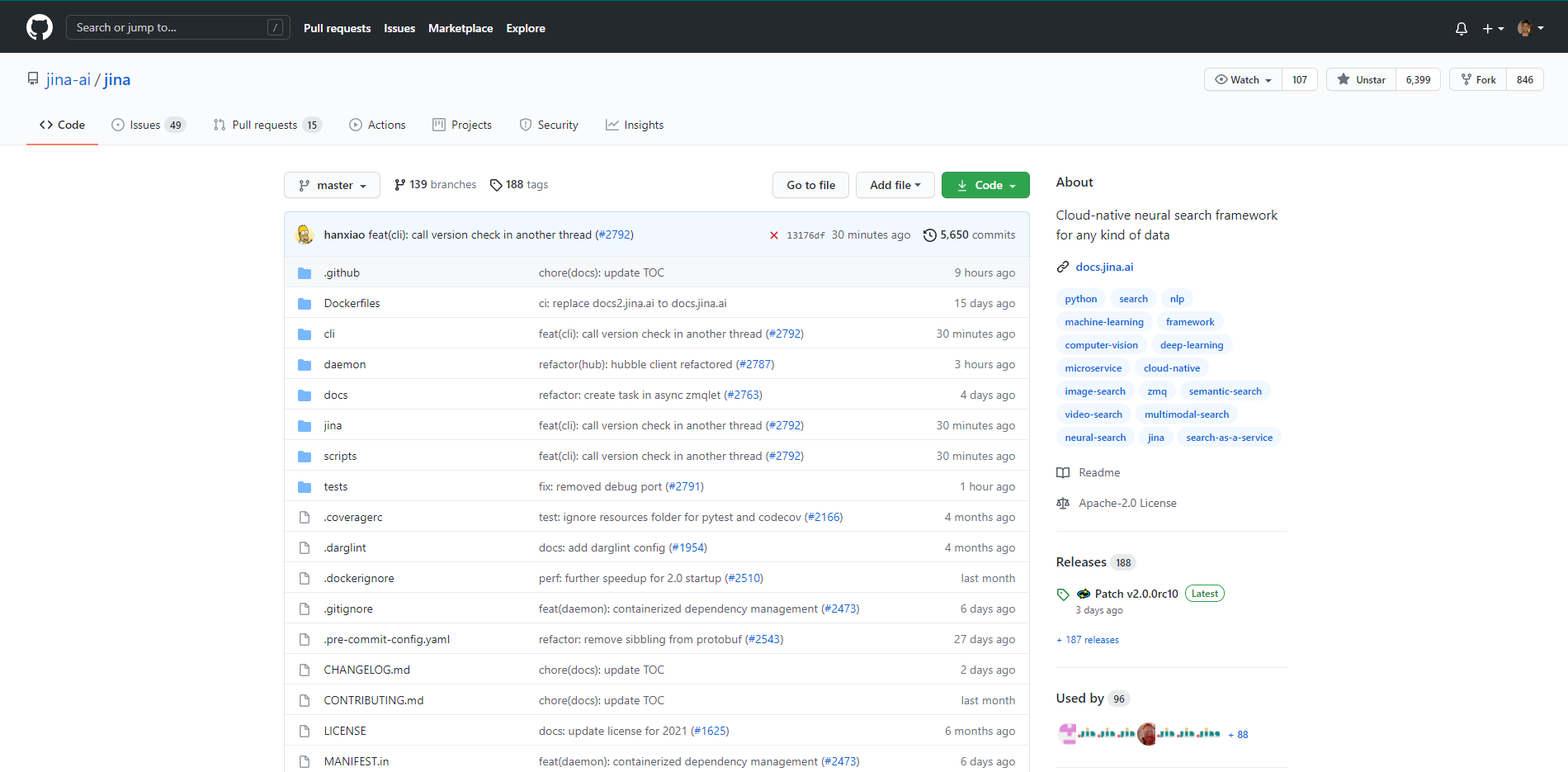
Task: Show the 88 more dependents
Action: [x=1238, y=735]
